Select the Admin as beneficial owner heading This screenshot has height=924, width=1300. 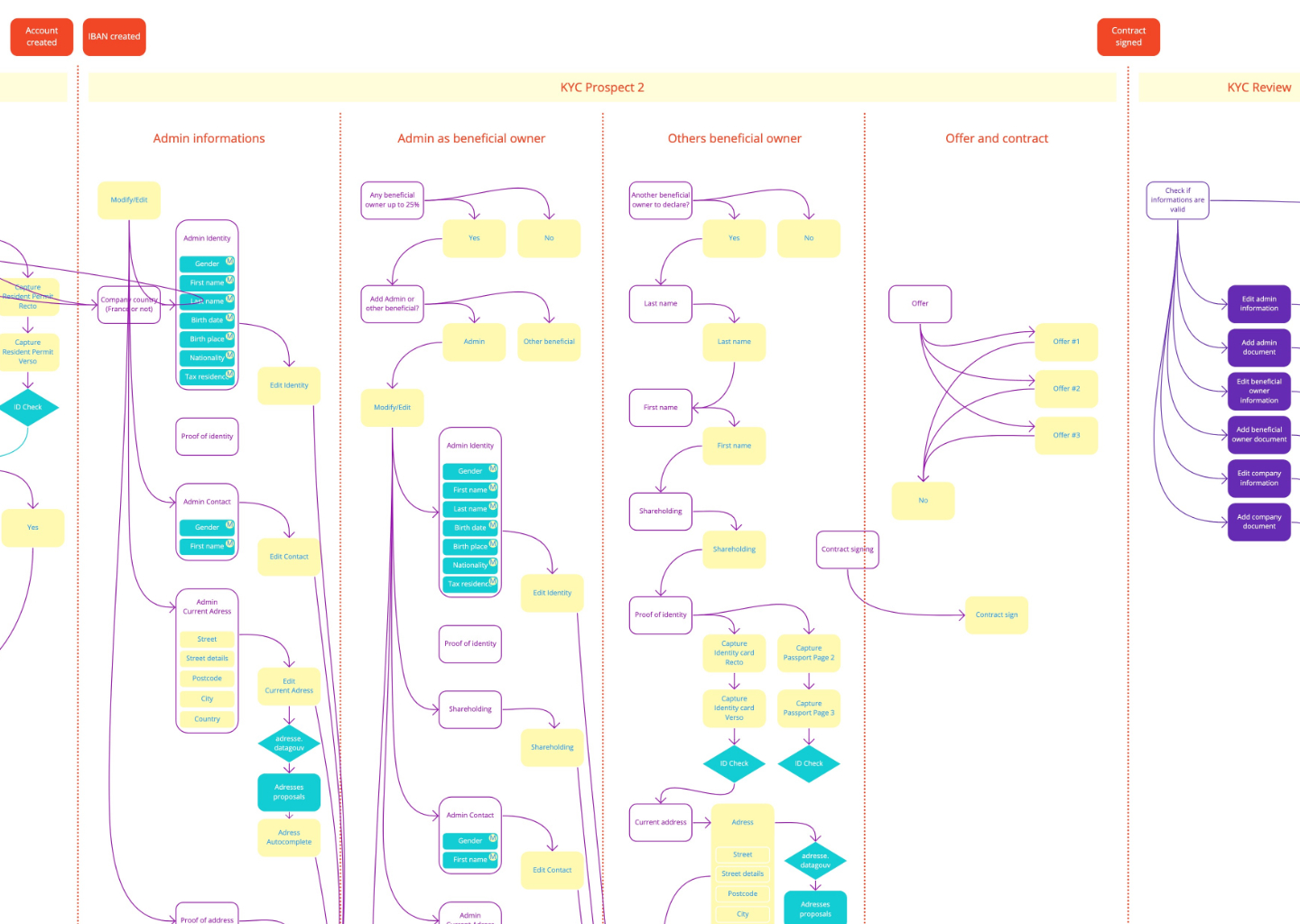click(x=471, y=138)
